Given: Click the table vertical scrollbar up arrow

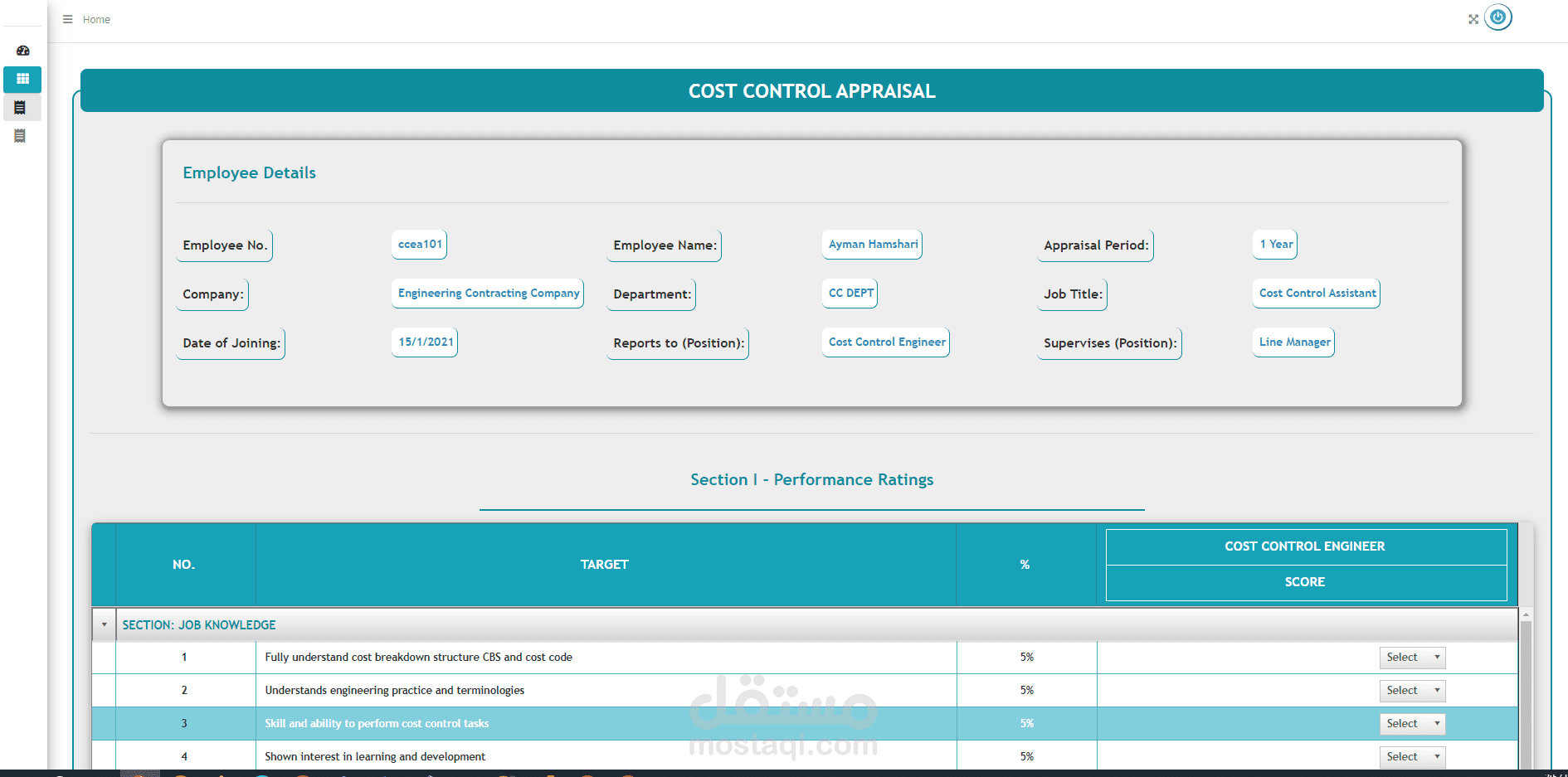Looking at the screenshot, I should [x=1526, y=614].
